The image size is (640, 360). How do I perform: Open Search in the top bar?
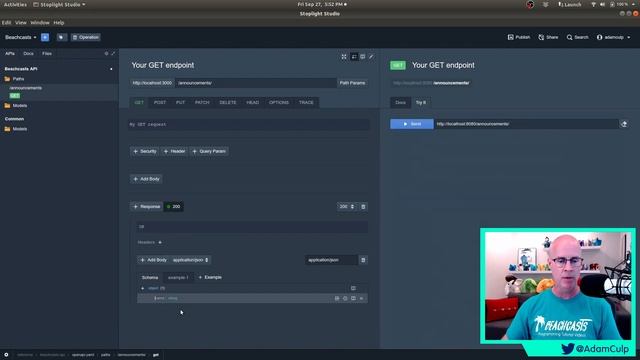[x=577, y=37]
